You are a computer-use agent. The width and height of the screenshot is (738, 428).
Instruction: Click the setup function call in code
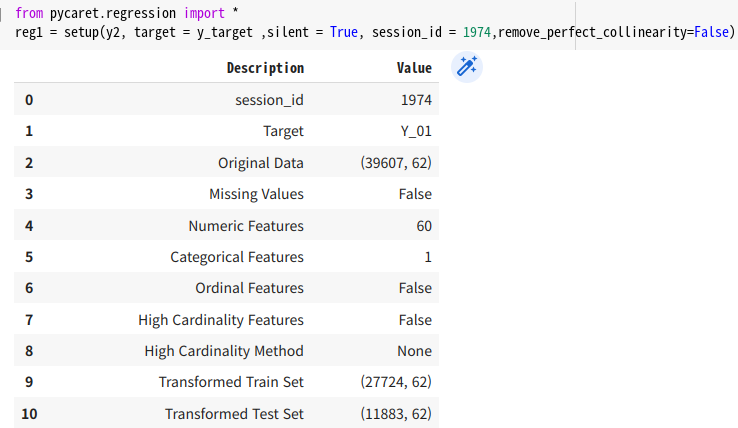coord(81,32)
